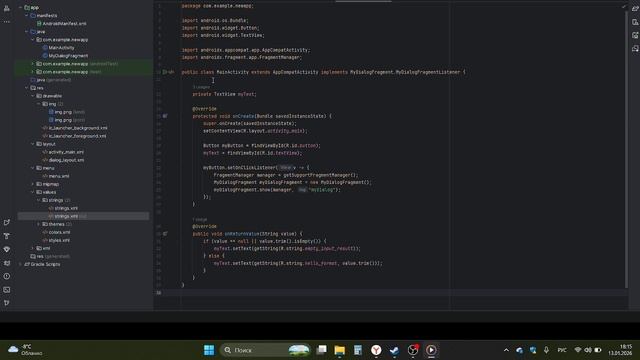Click the override gutter icon beside onCreate
The height and width of the screenshot is (360, 640).
pyautogui.click(x=165, y=116)
